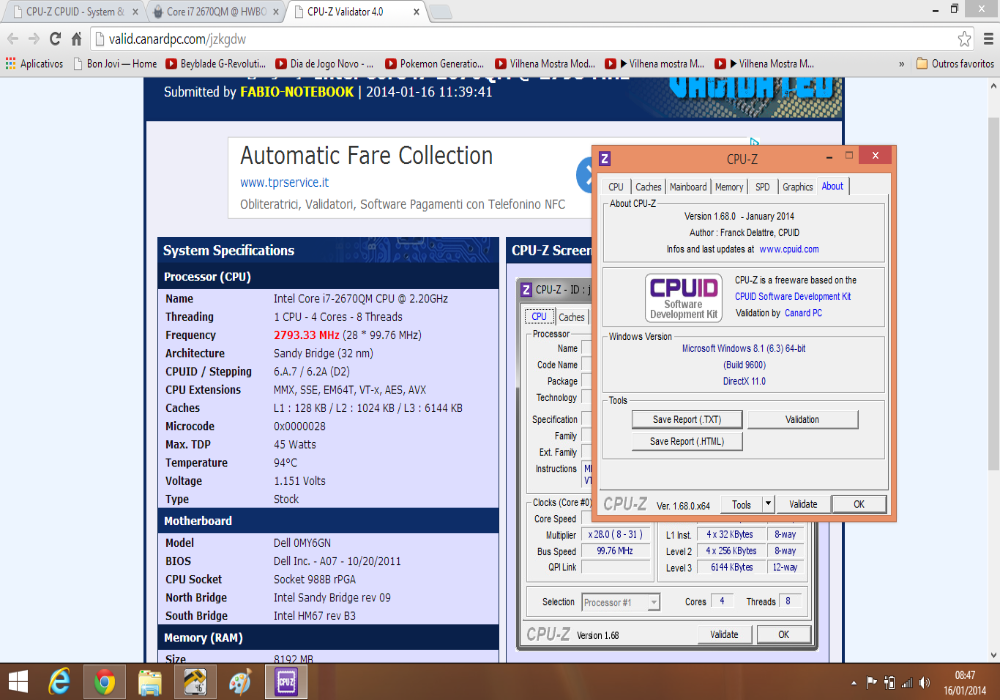Click the Canard PC validation link

coord(803,313)
